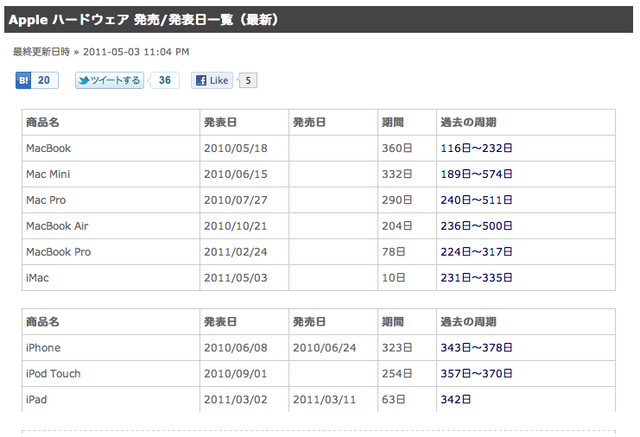Select the iPhone product name cell

(111, 348)
